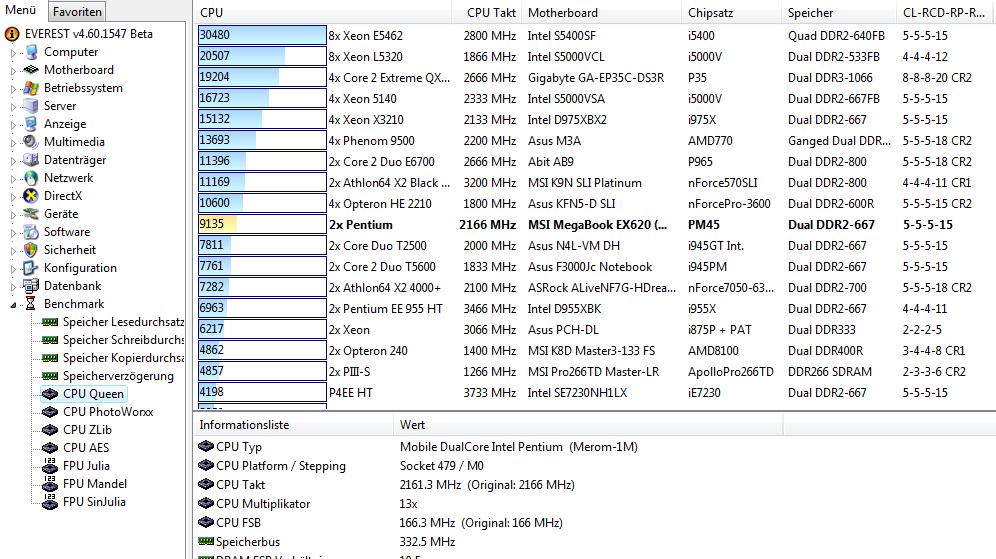This screenshot has width=996, height=559.
Task: Click the 30480 score bar
Action: [262, 35]
